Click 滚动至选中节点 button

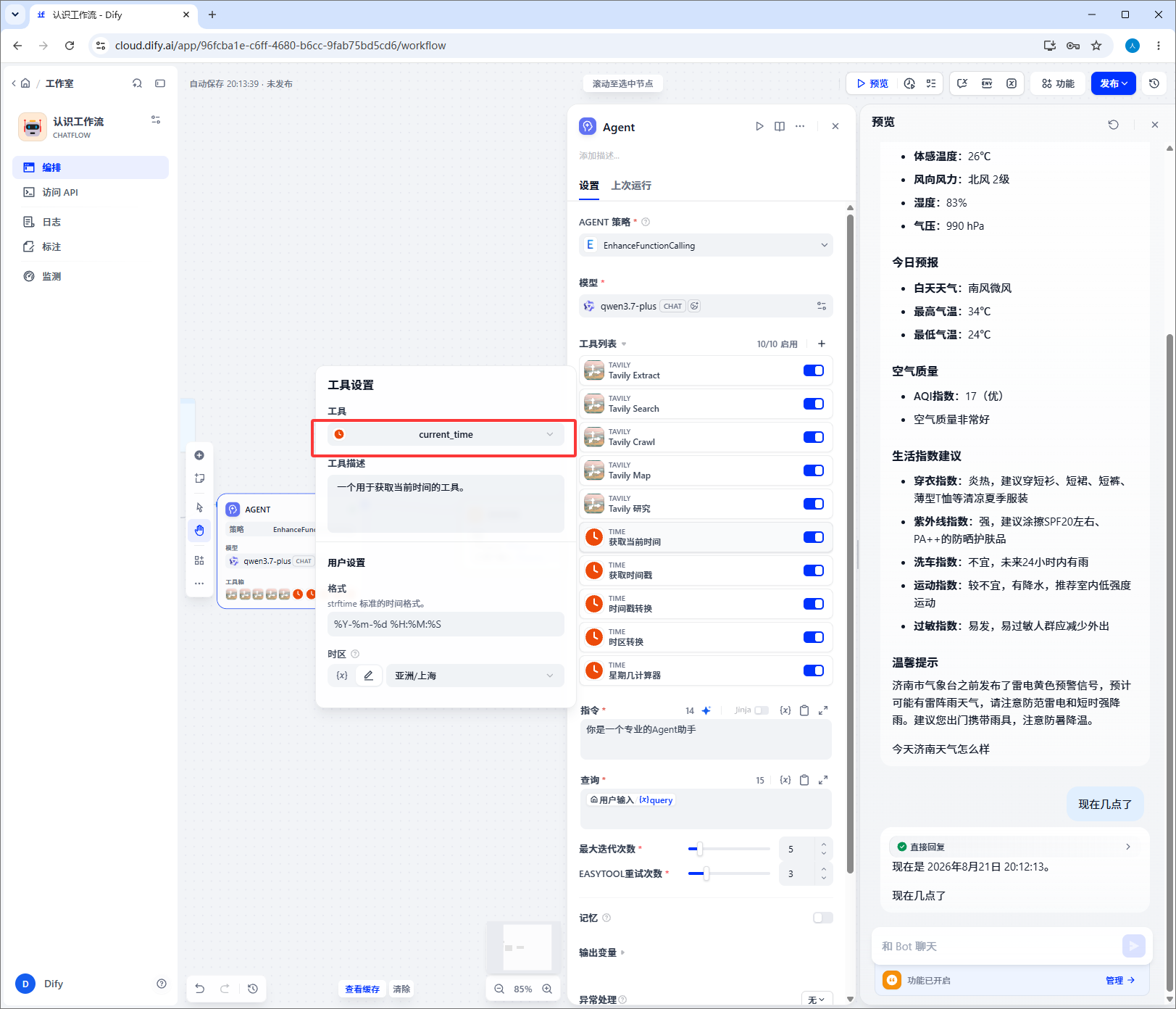[622, 83]
